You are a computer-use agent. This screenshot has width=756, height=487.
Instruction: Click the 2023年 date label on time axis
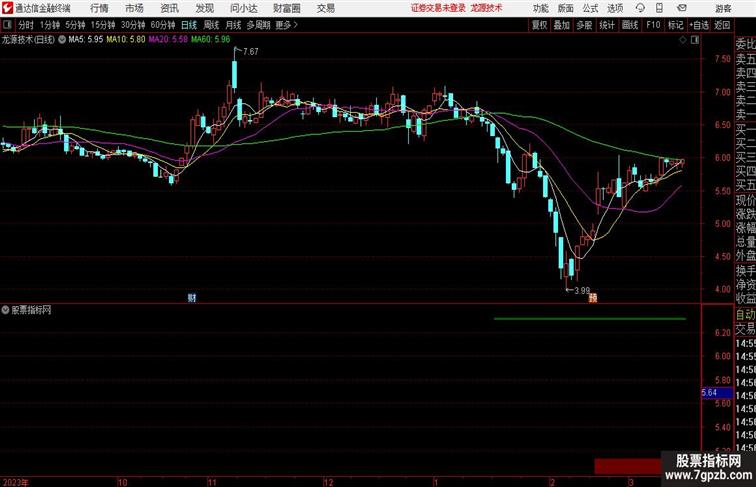(x=15, y=482)
